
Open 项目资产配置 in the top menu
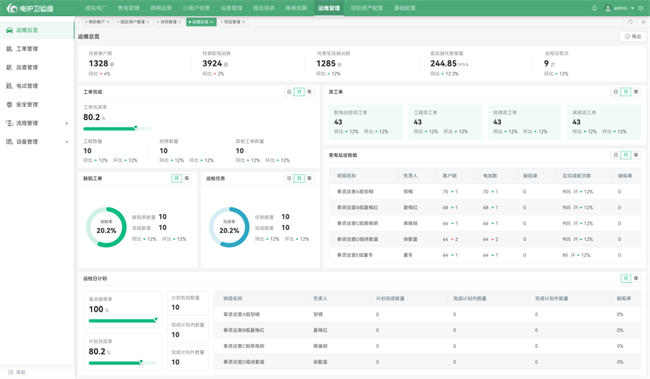367,8
